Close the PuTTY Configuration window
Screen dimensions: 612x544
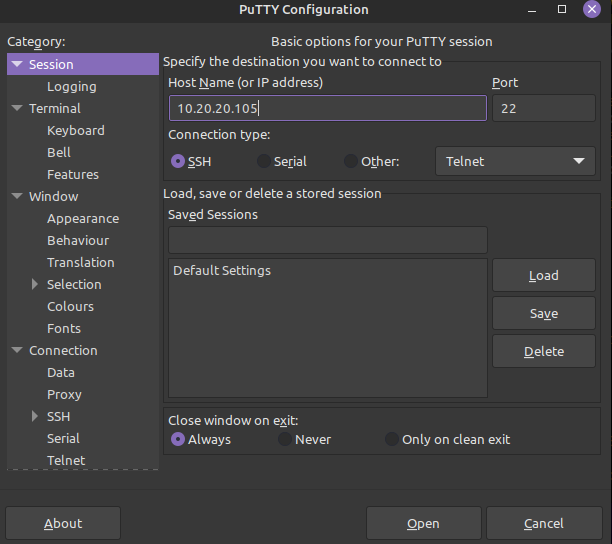tap(592, 9)
